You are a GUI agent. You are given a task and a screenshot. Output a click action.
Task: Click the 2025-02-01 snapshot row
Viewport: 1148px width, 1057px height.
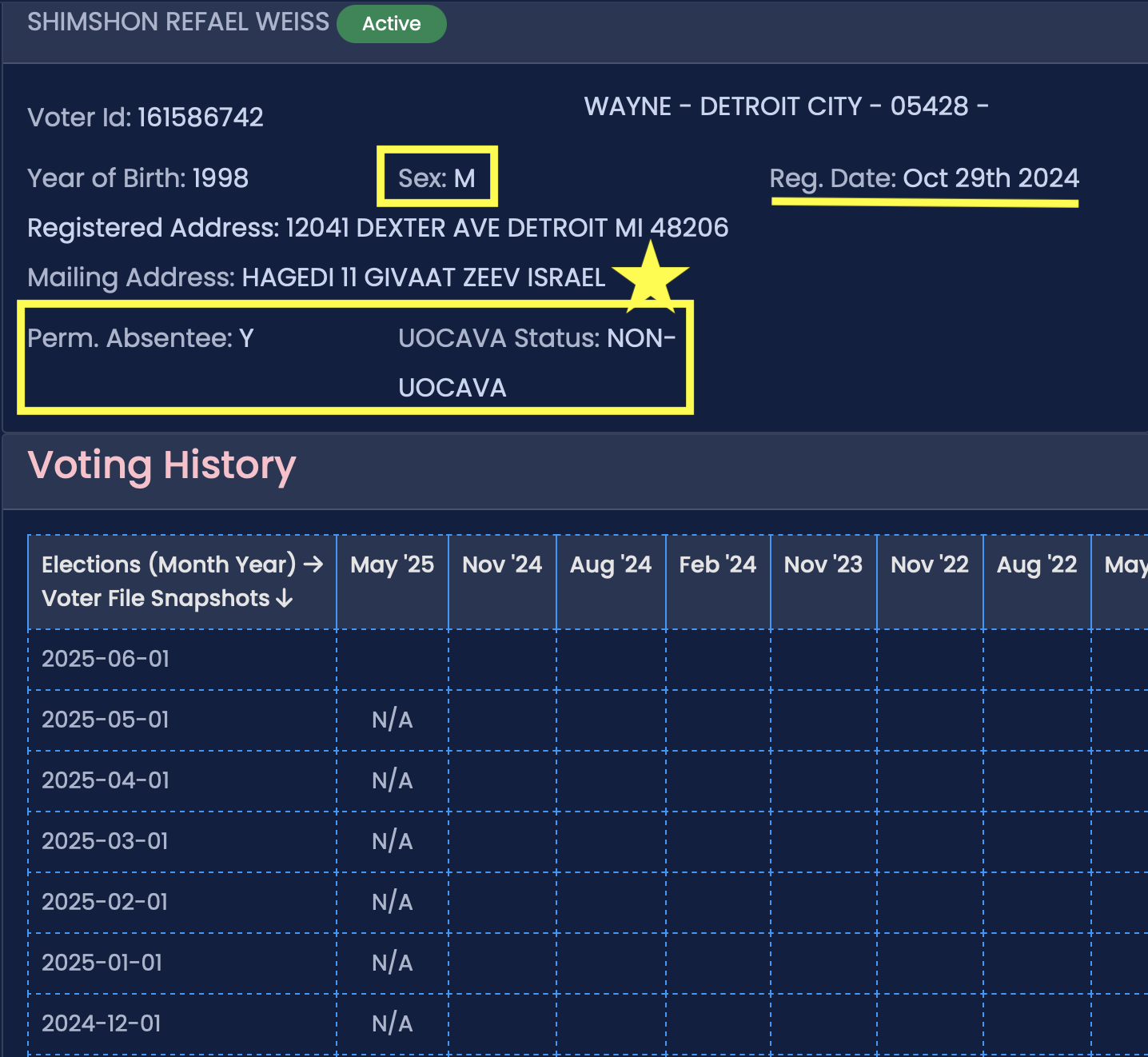pos(588,903)
